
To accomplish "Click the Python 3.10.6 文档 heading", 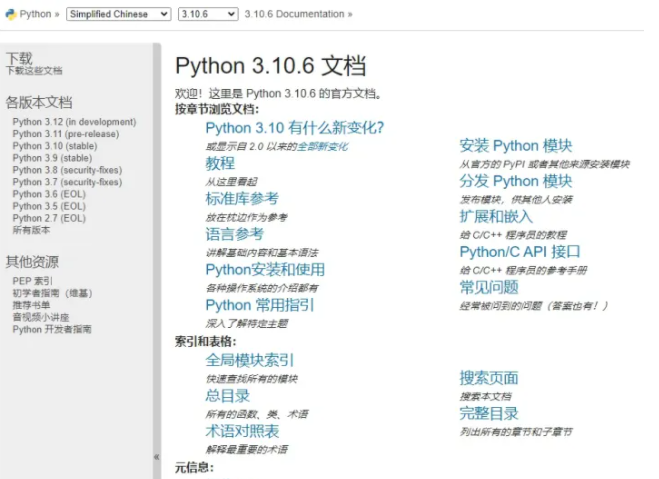I will [x=271, y=66].
